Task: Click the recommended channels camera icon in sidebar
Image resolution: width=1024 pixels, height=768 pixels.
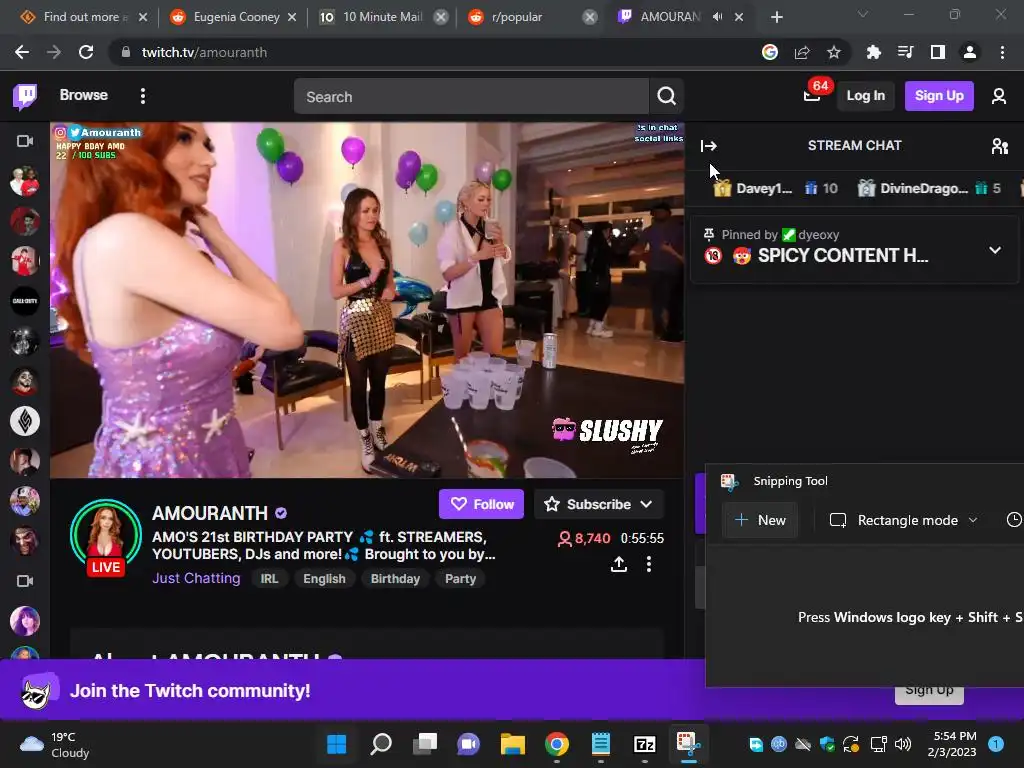Action: point(25,581)
